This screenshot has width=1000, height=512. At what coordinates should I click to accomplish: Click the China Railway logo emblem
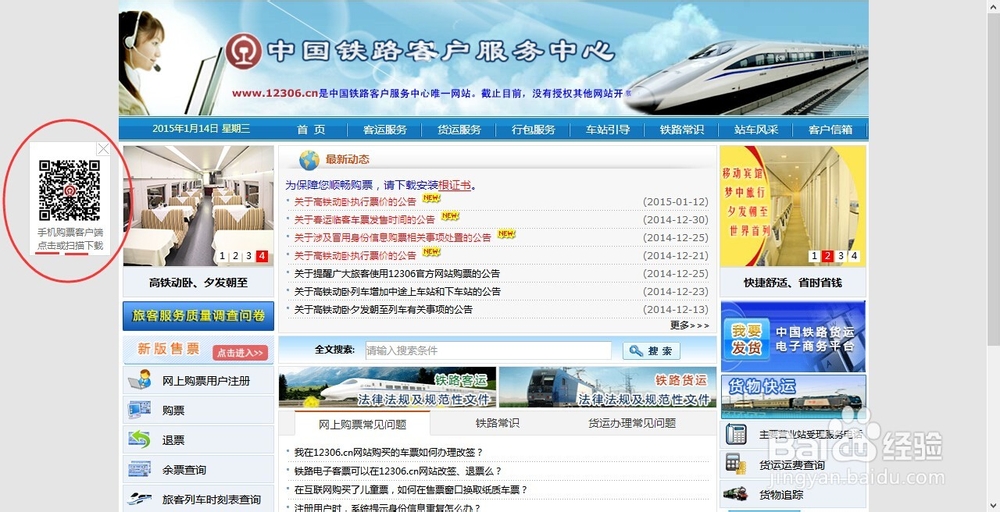[244, 52]
